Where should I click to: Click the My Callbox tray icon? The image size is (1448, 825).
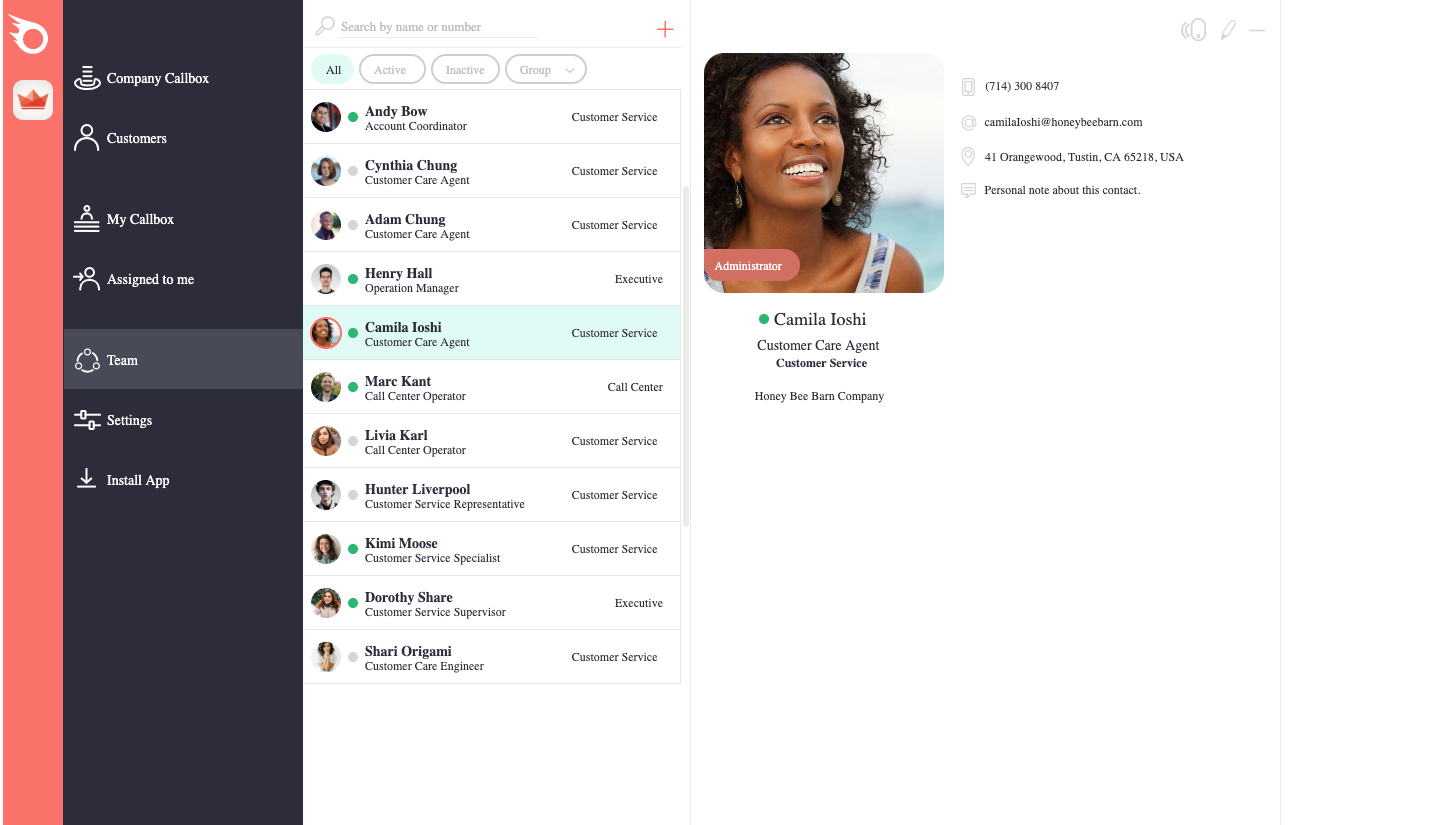pyautogui.click(x=87, y=219)
